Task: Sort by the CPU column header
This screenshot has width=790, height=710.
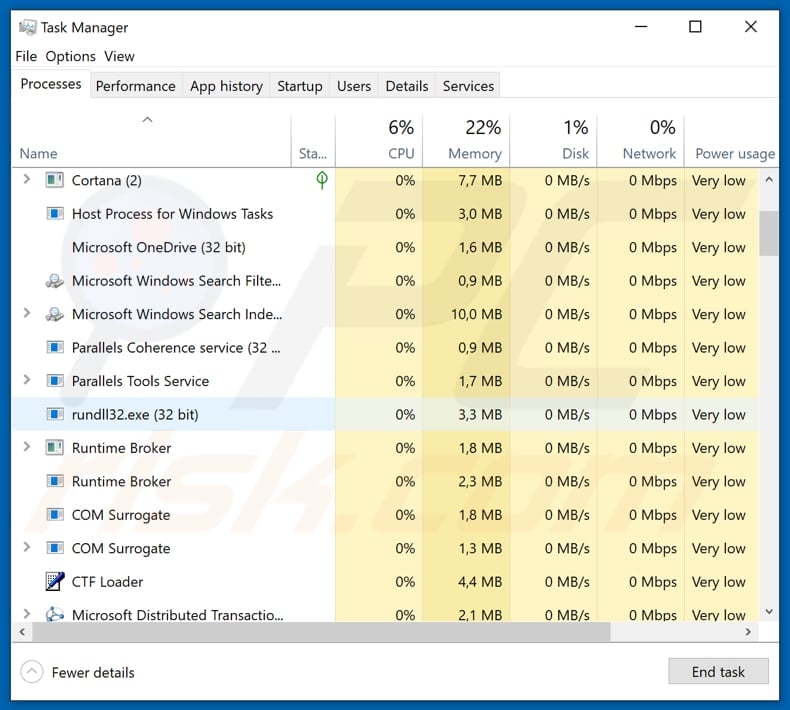Action: click(x=379, y=141)
